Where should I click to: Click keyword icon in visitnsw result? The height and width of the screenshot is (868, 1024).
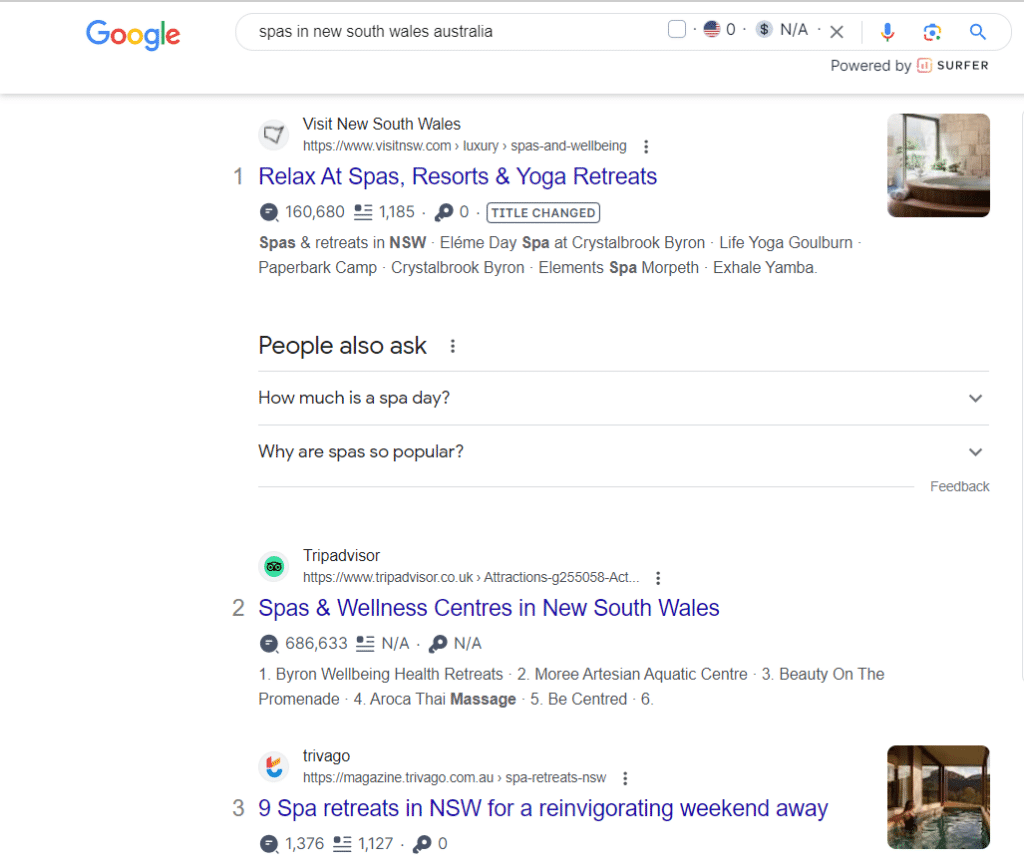pyautogui.click(x=444, y=212)
